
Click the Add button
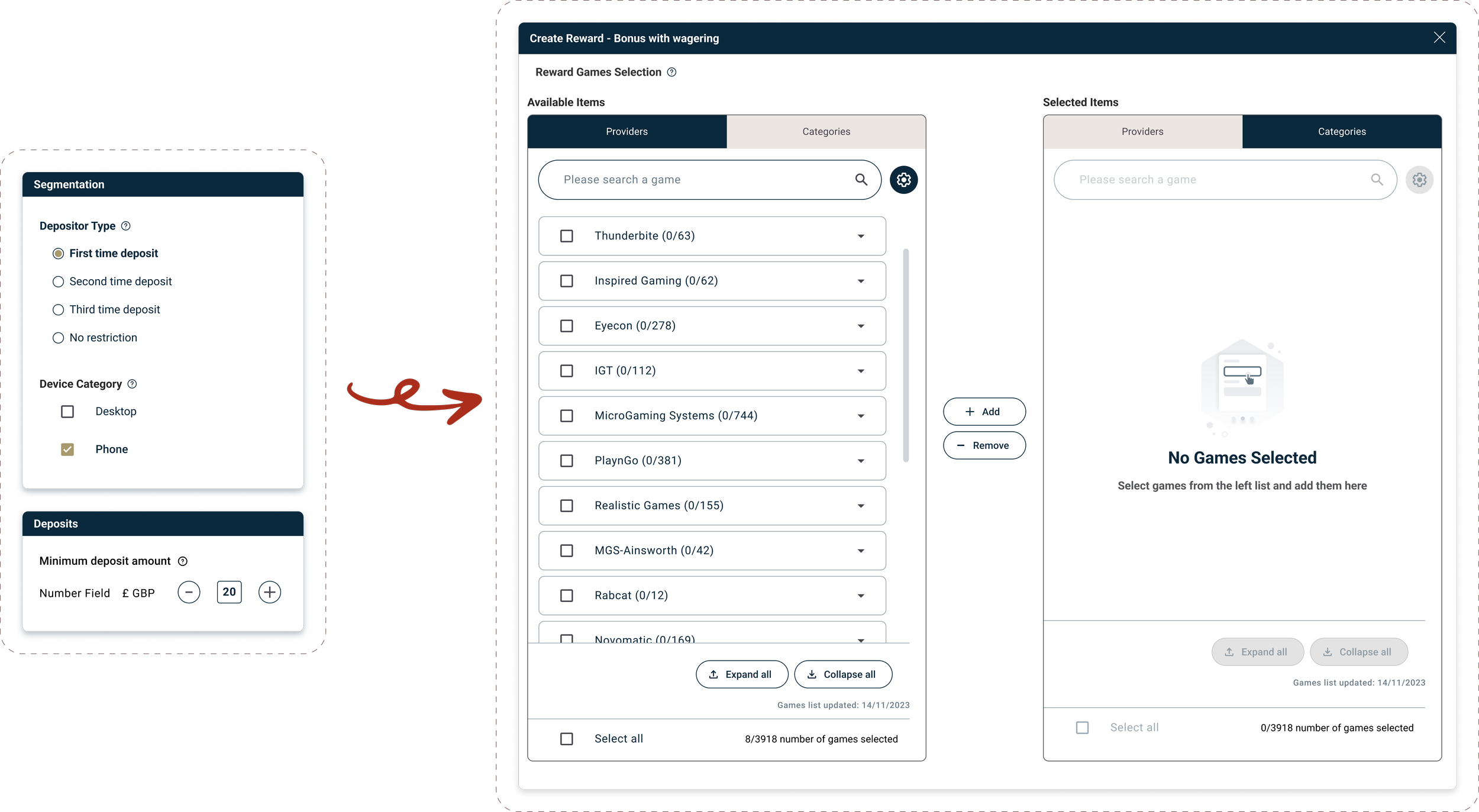(984, 412)
